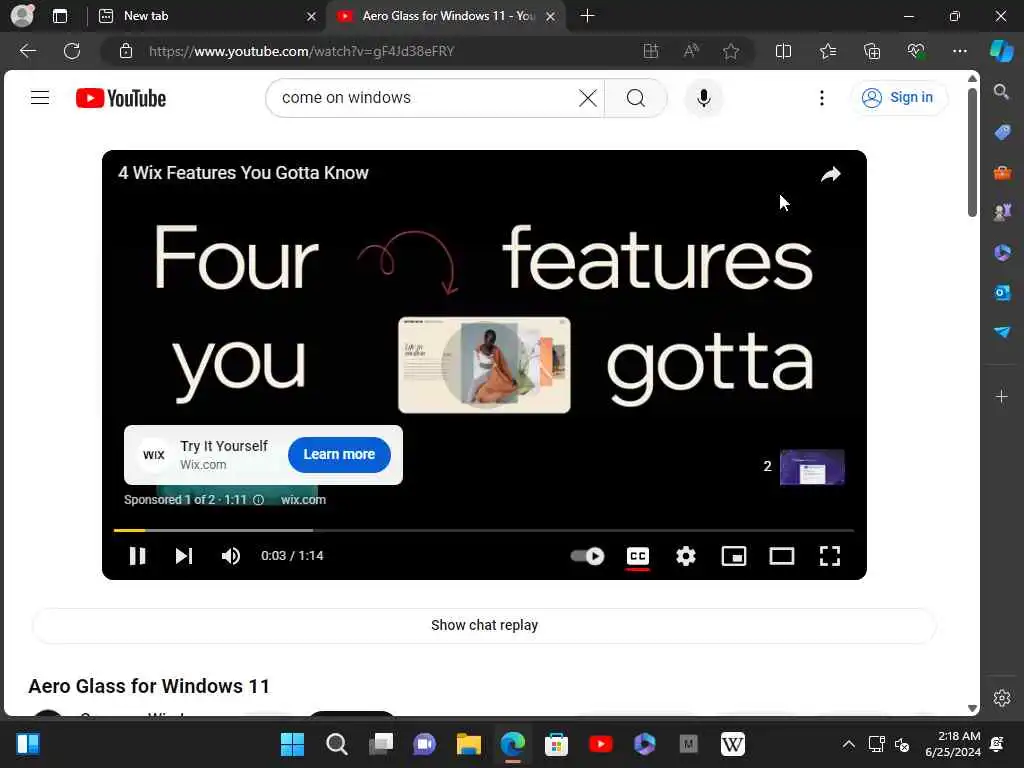This screenshot has width=1024, height=768.
Task: Open Windows taskbar Search
Action: click(x=336, y=744)
